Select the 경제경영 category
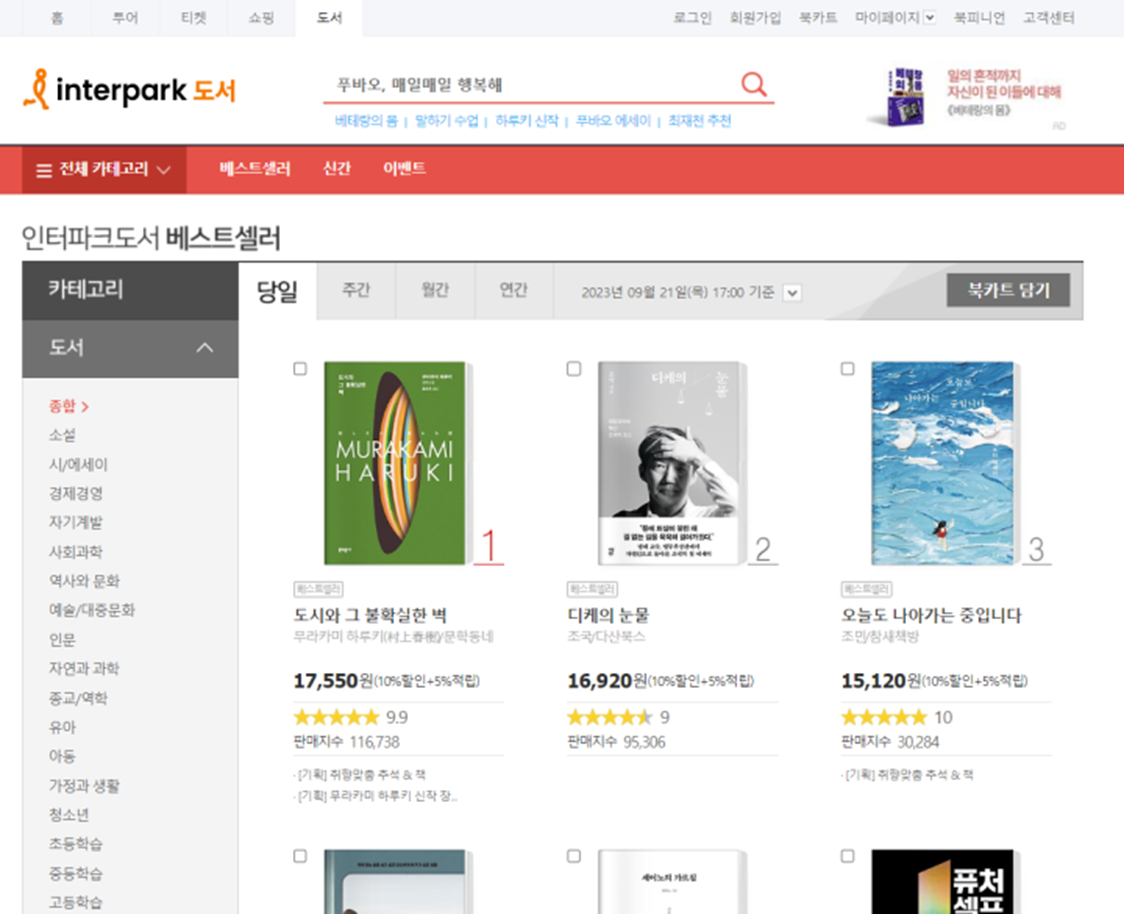The image size is (1124, 914). (76, 494)
